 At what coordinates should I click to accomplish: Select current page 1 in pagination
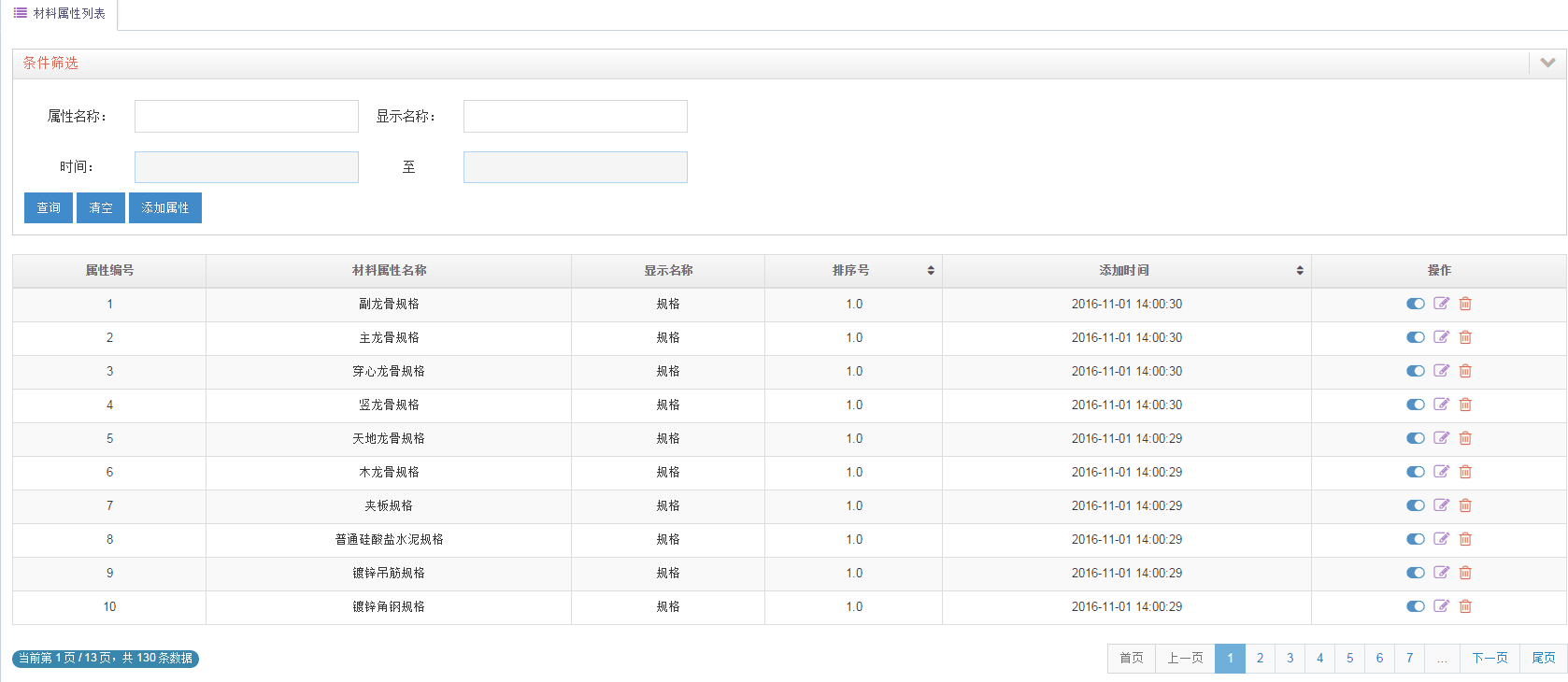[x=1230, y=658]
